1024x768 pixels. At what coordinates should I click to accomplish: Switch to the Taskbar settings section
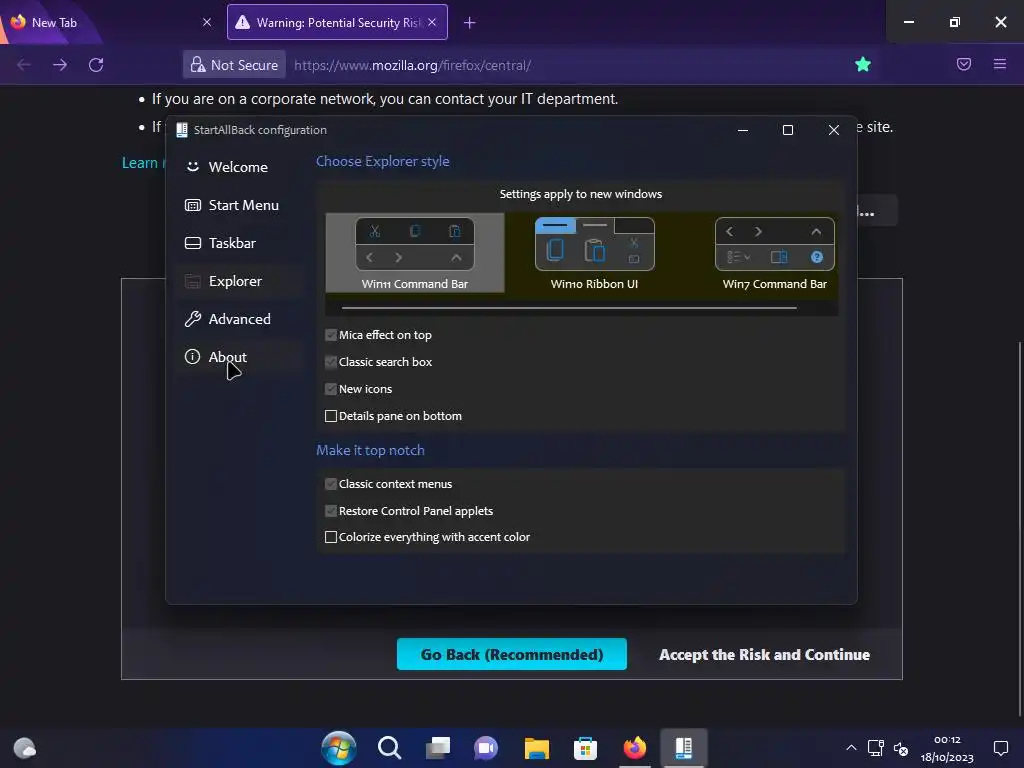[238, 243]
